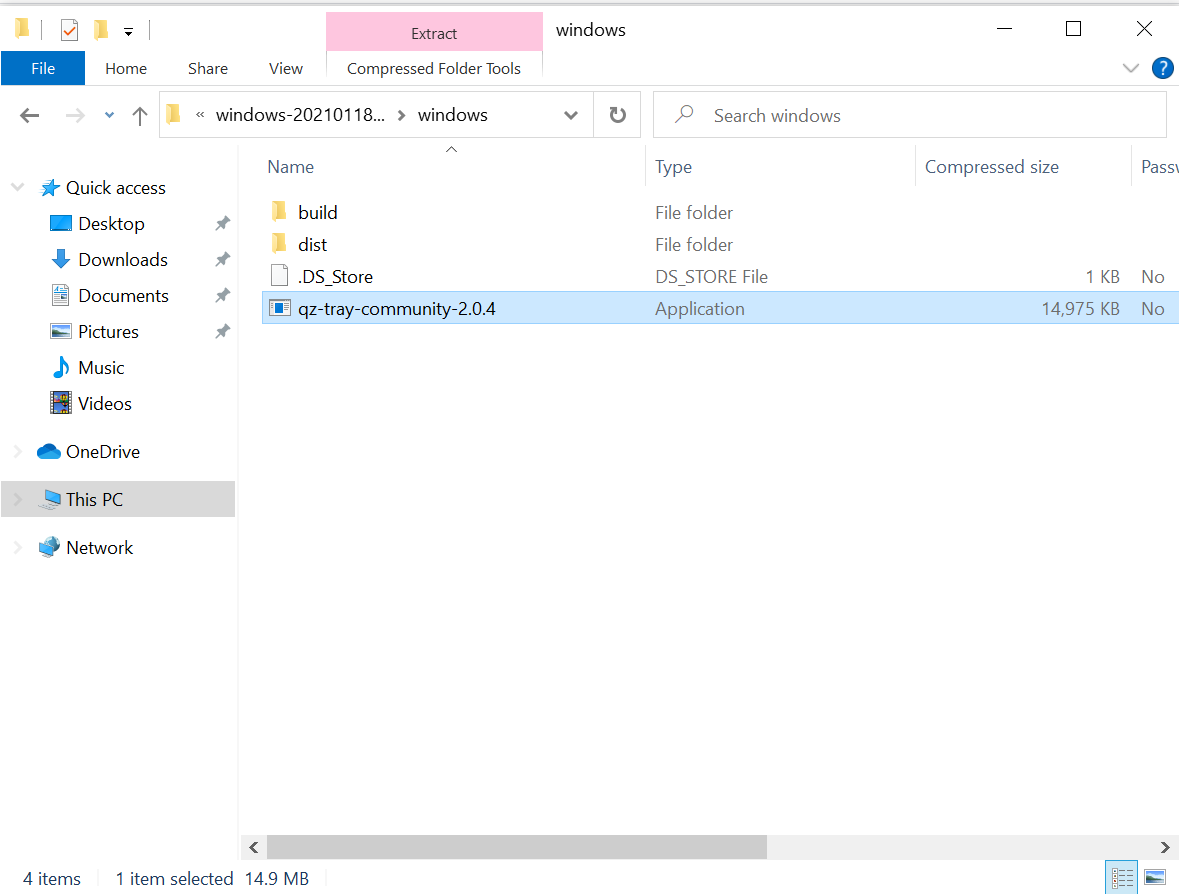Open Customize Quick Access Toolbar dropdown
This screenshot has height=894, width=1179.
(129, 32)
